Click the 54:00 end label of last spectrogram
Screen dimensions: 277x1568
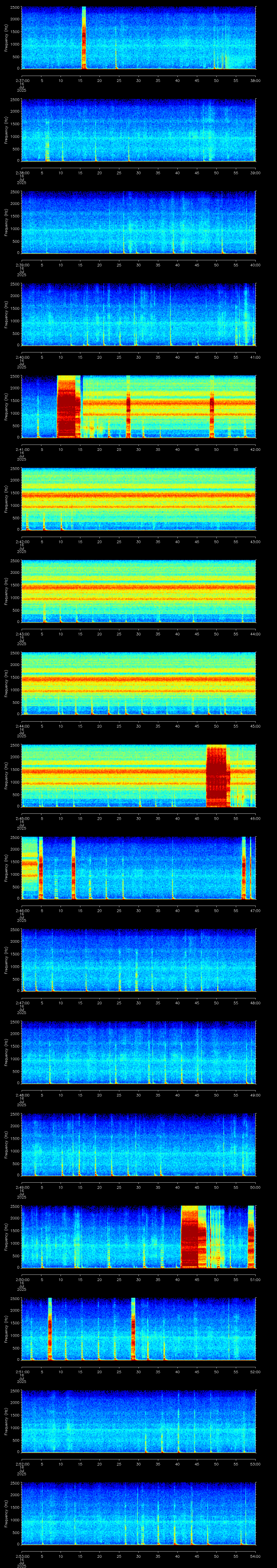(x=256, y=1556)
